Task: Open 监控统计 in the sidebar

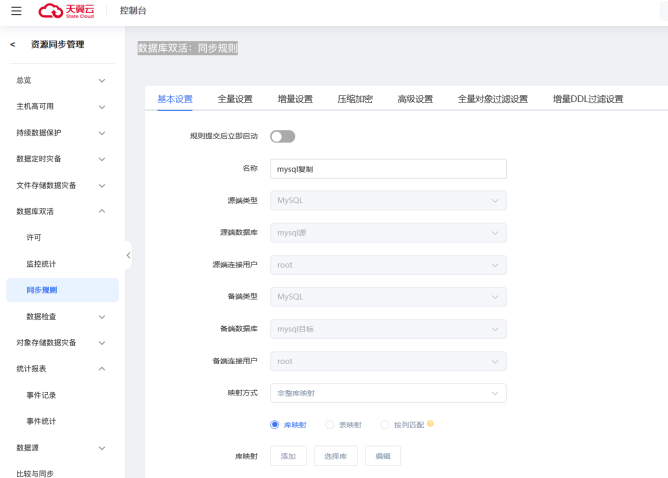Action: [x=41, y=264]
